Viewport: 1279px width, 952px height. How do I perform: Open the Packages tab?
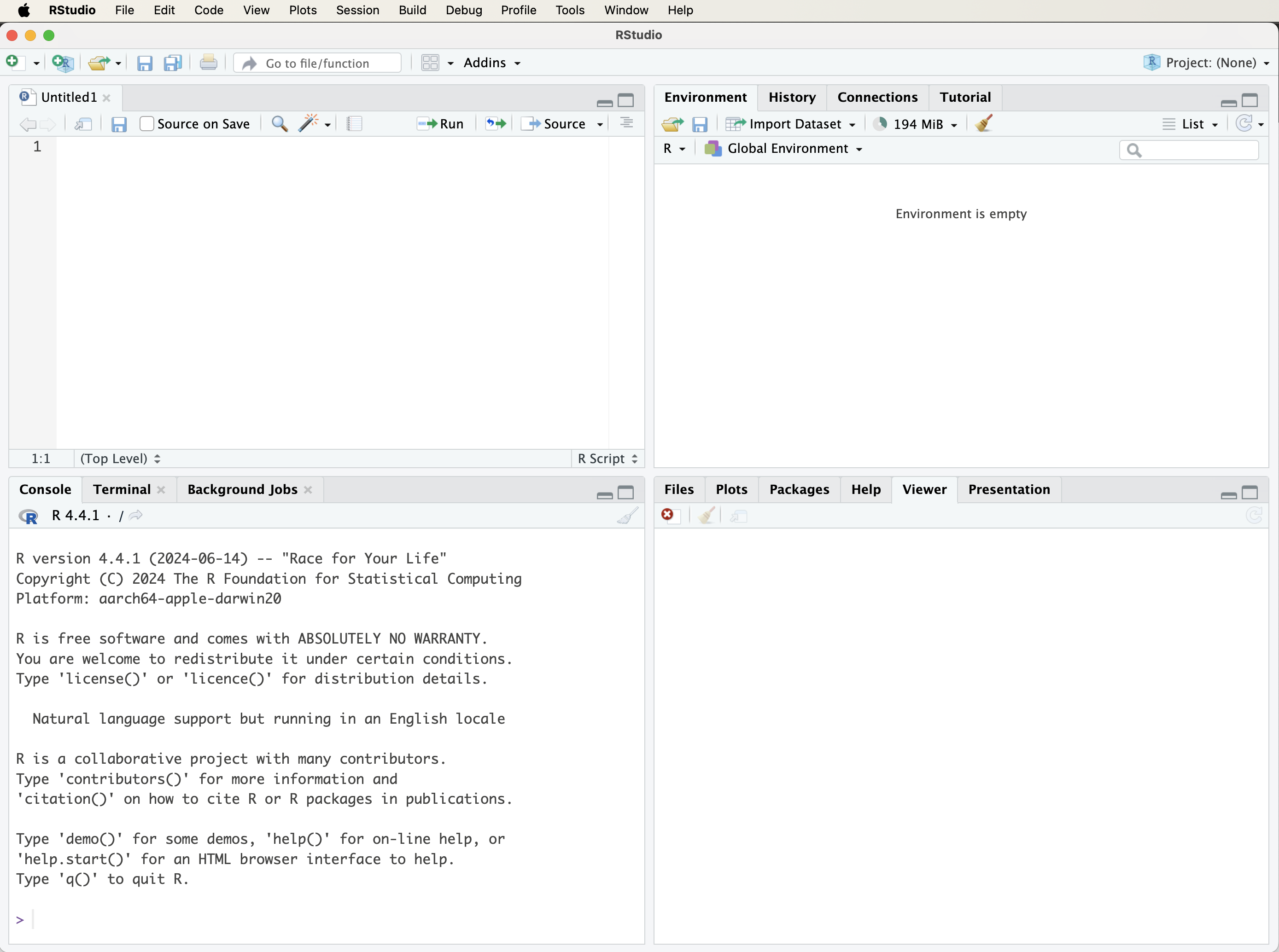click(x=799, y=489)
